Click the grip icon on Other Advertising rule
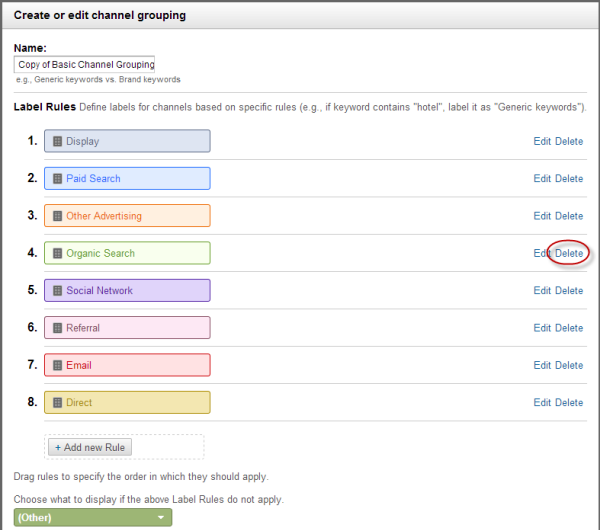600x530 pixels. point(57,216)
